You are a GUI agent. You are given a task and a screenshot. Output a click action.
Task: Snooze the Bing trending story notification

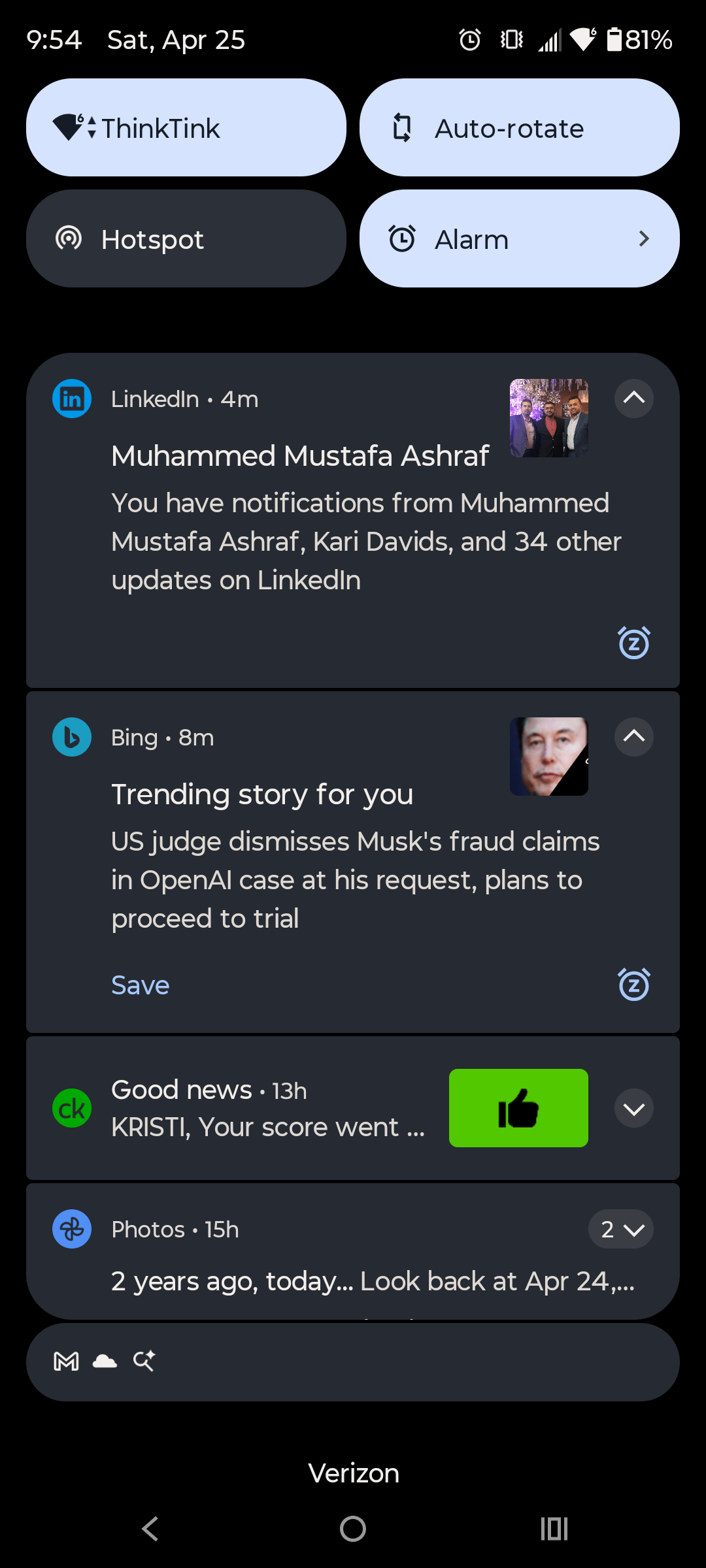coord(633,985)
